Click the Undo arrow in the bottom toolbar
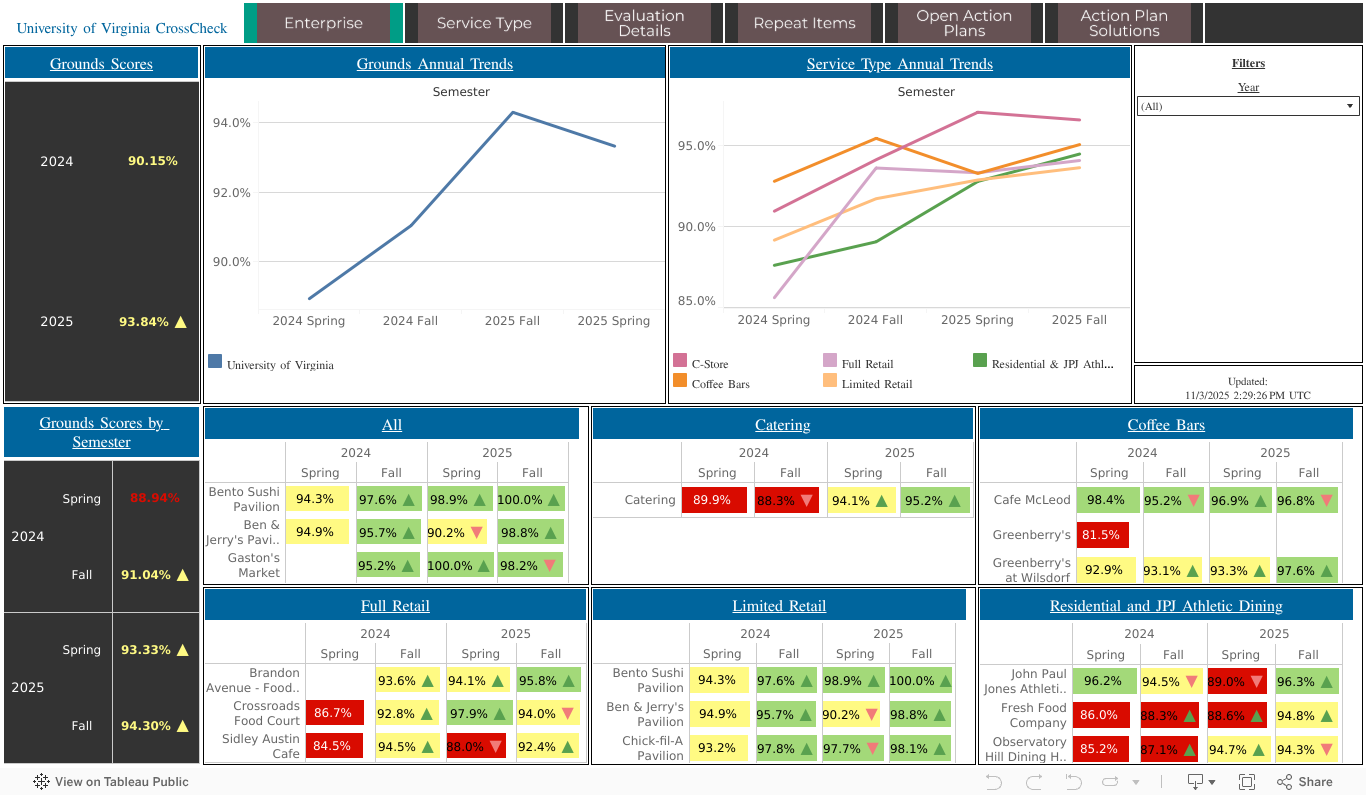The height and width of the screenshot is (795, 1366). [994, 781]
